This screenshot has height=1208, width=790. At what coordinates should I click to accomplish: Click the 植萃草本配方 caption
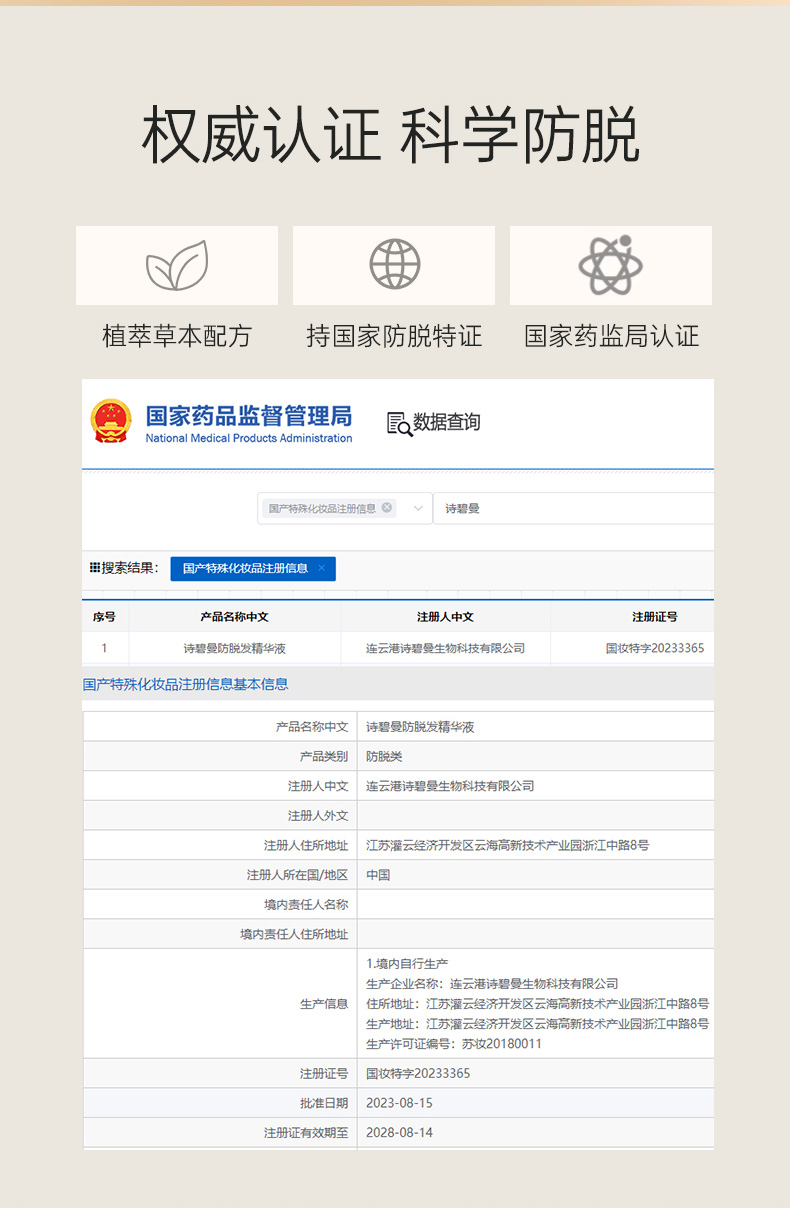(177, 336)
